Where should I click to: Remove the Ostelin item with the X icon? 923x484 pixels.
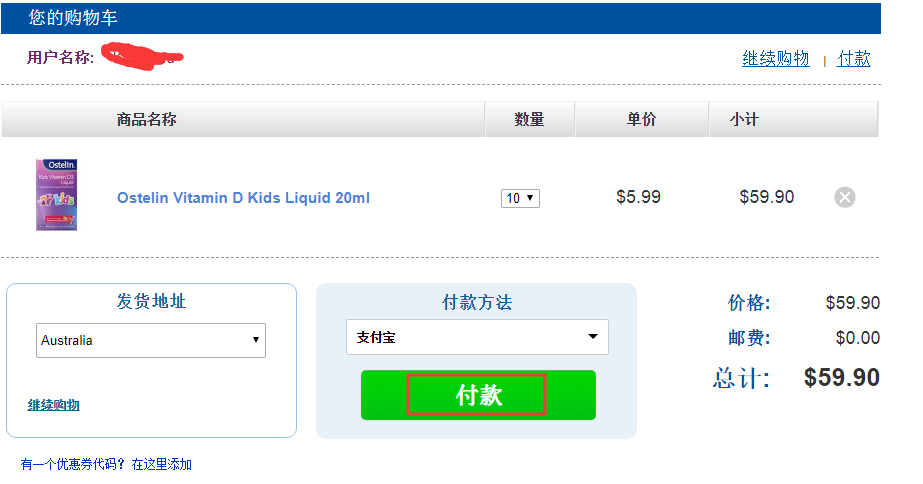coord(845,197)
